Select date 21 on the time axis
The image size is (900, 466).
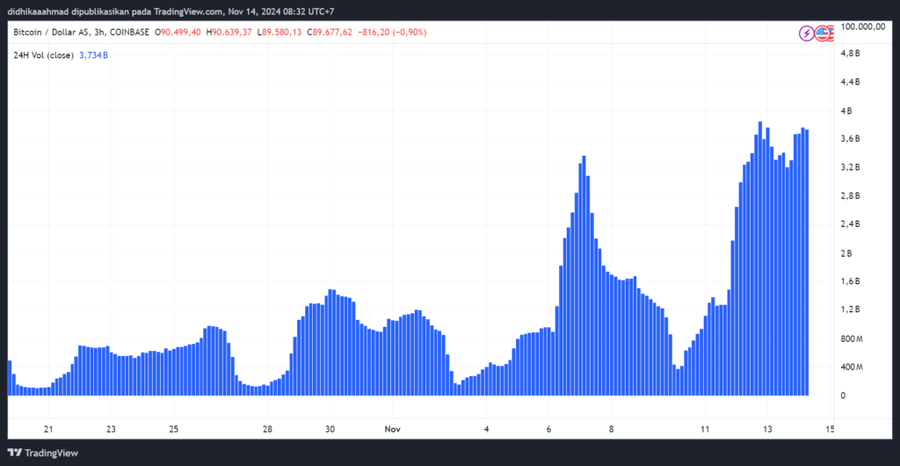48,429
